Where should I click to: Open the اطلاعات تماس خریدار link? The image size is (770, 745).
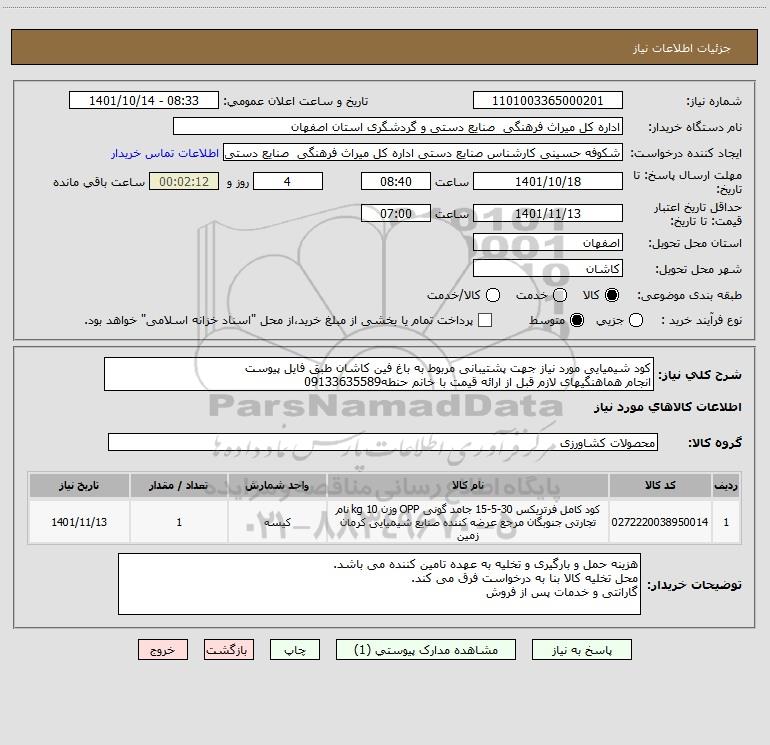click(x=165, y=153)
